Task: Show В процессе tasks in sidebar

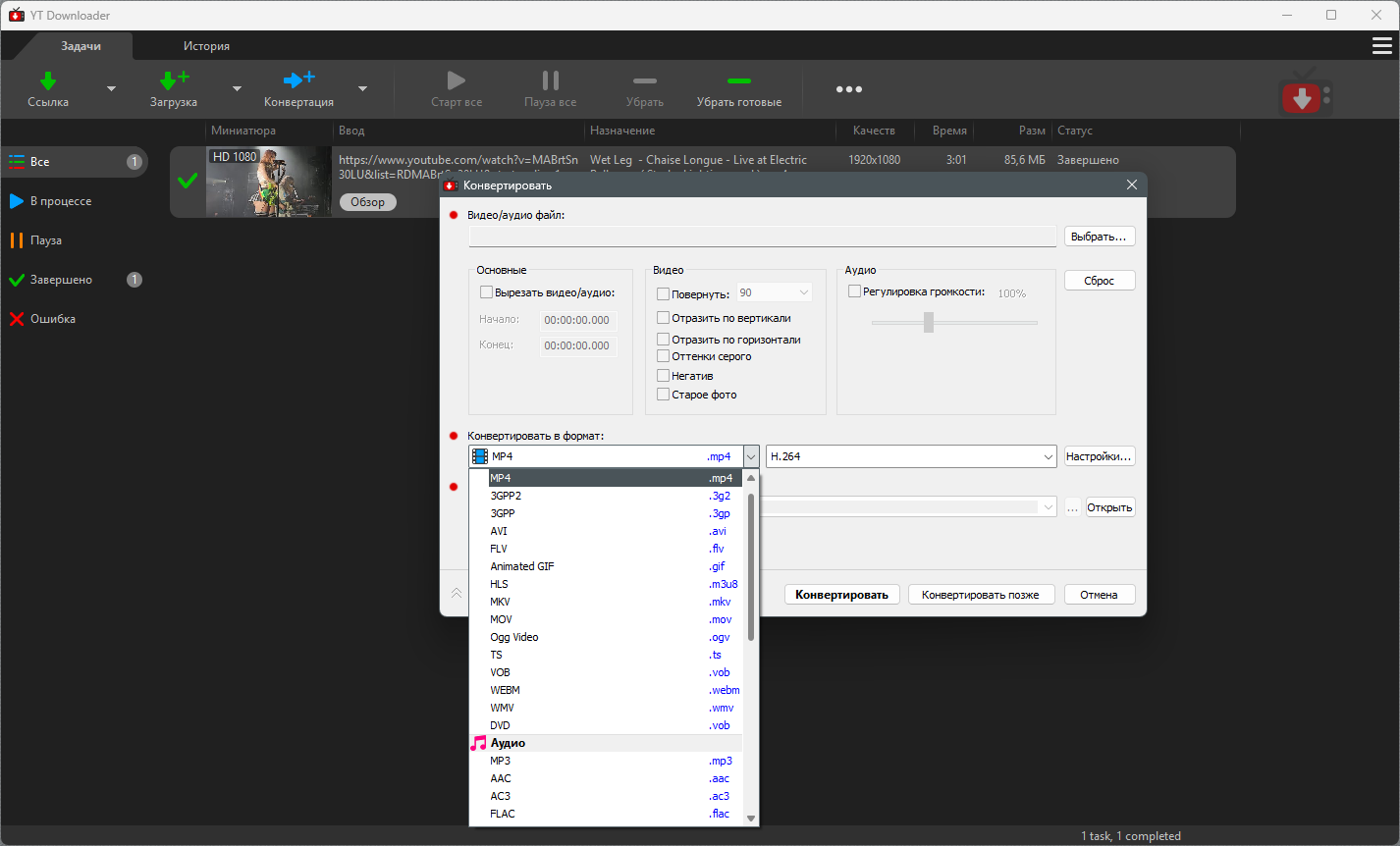Action: point(60,201)
